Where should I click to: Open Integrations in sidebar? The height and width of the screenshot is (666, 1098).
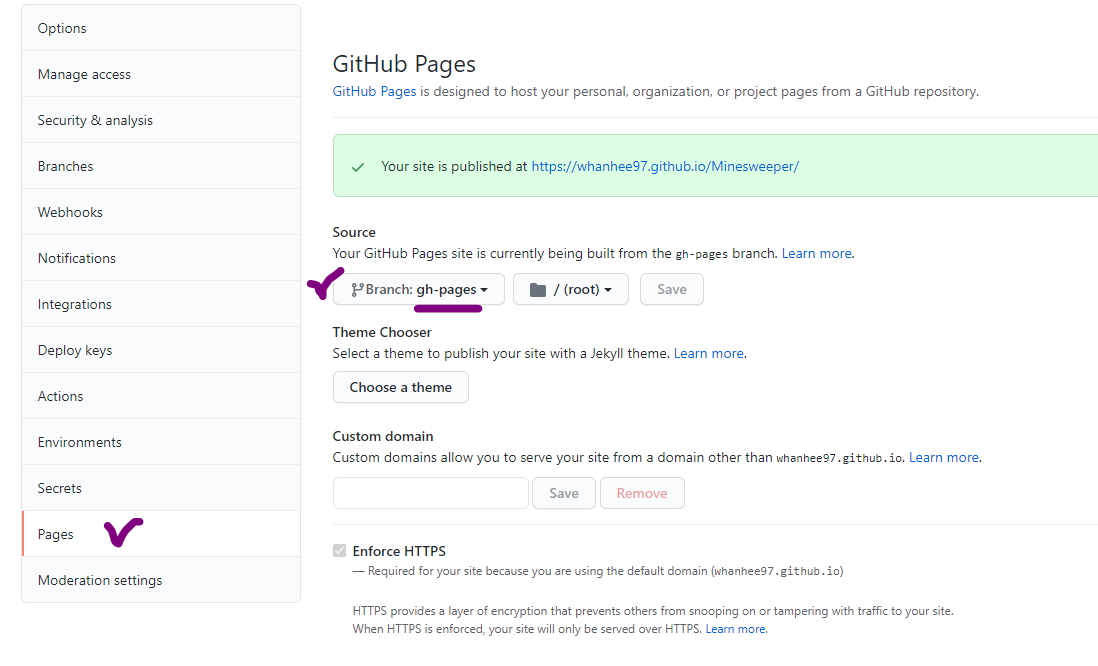coord(161,304)
